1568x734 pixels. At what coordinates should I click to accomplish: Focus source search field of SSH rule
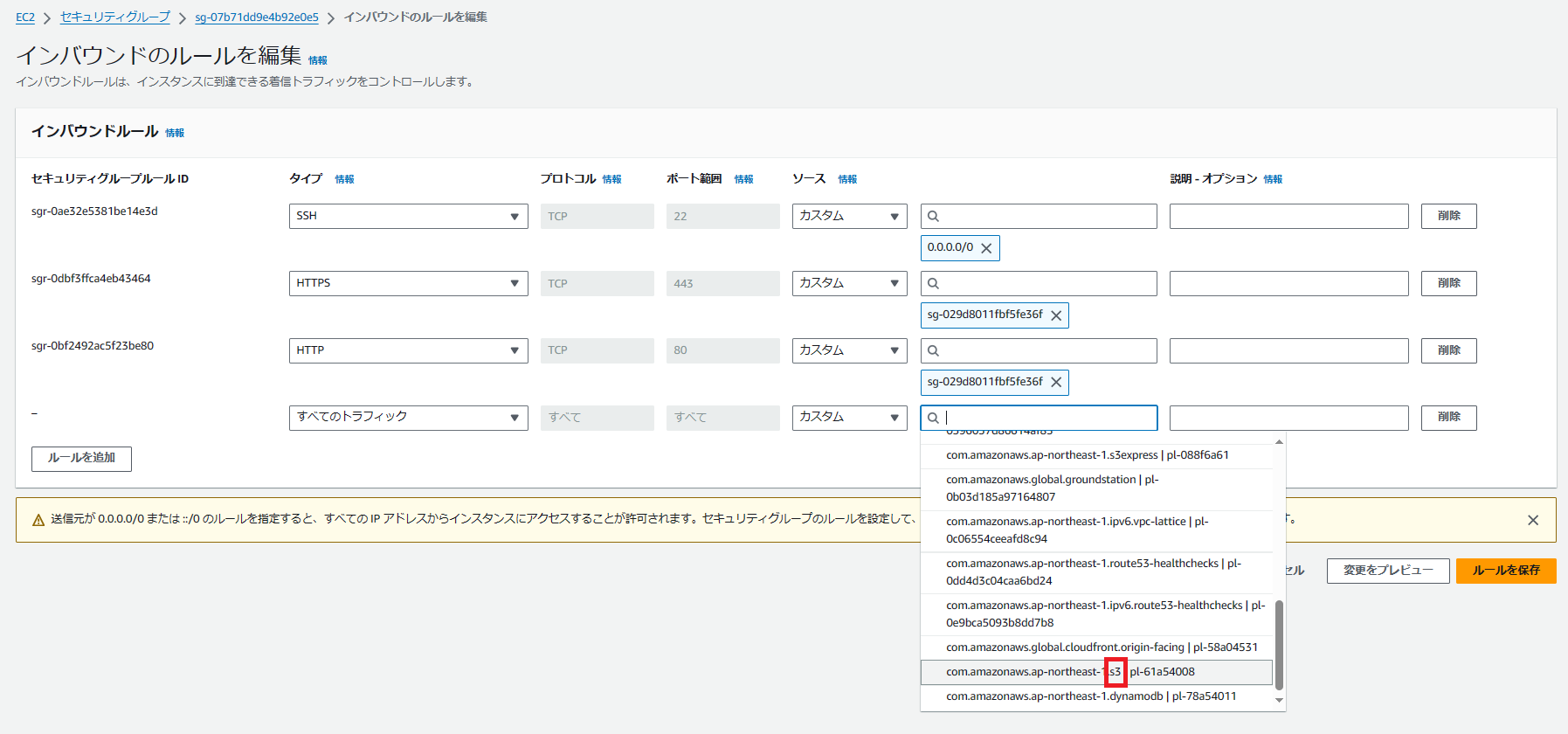point(1039,216)
